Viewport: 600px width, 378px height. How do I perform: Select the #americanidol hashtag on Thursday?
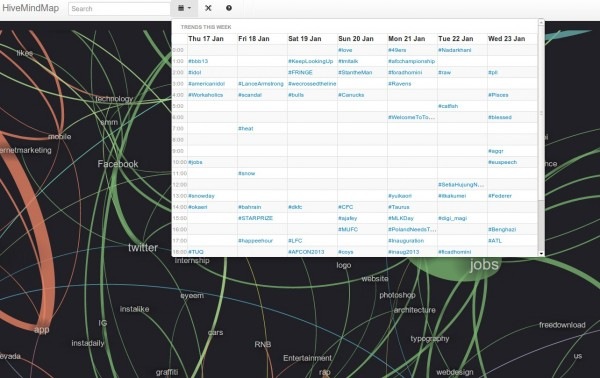pyautogui.click(x=207, y=84)
